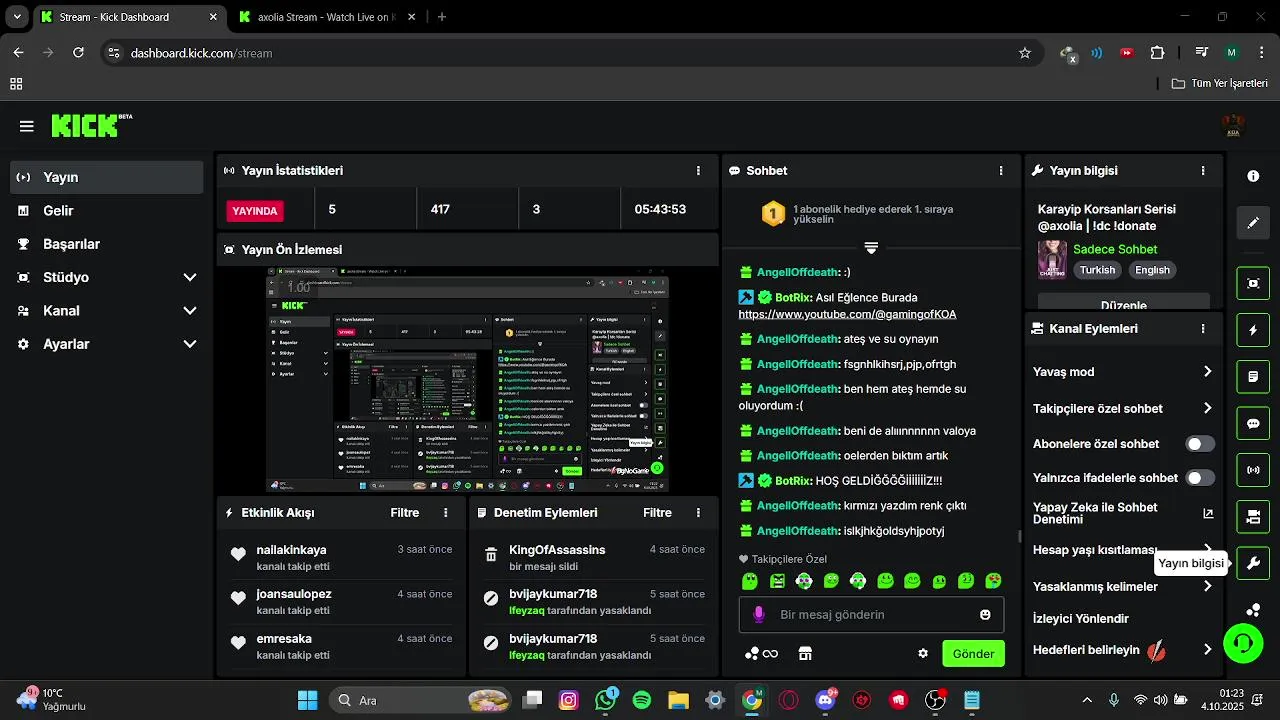This screenshot has height=720, width=1280.
Task: Click the green Gönder button
Action: click(973, 654)
